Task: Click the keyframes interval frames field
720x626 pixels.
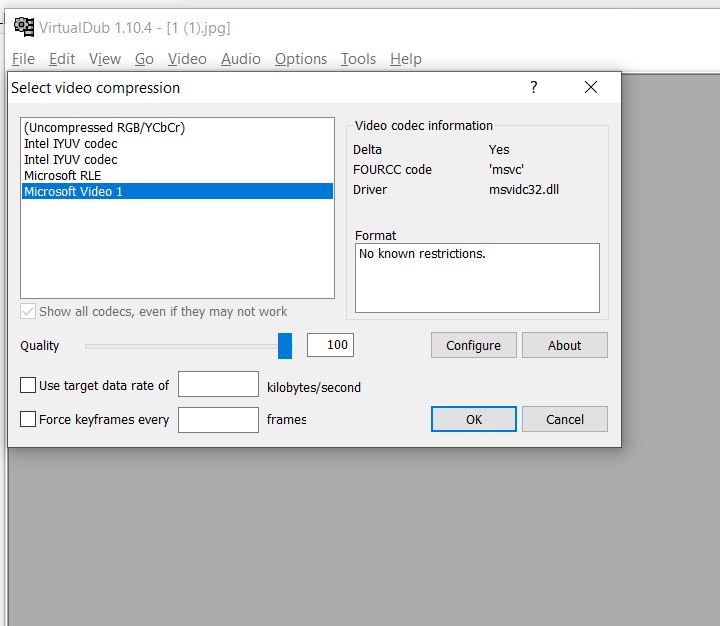Action: click(x=218, y=420)
